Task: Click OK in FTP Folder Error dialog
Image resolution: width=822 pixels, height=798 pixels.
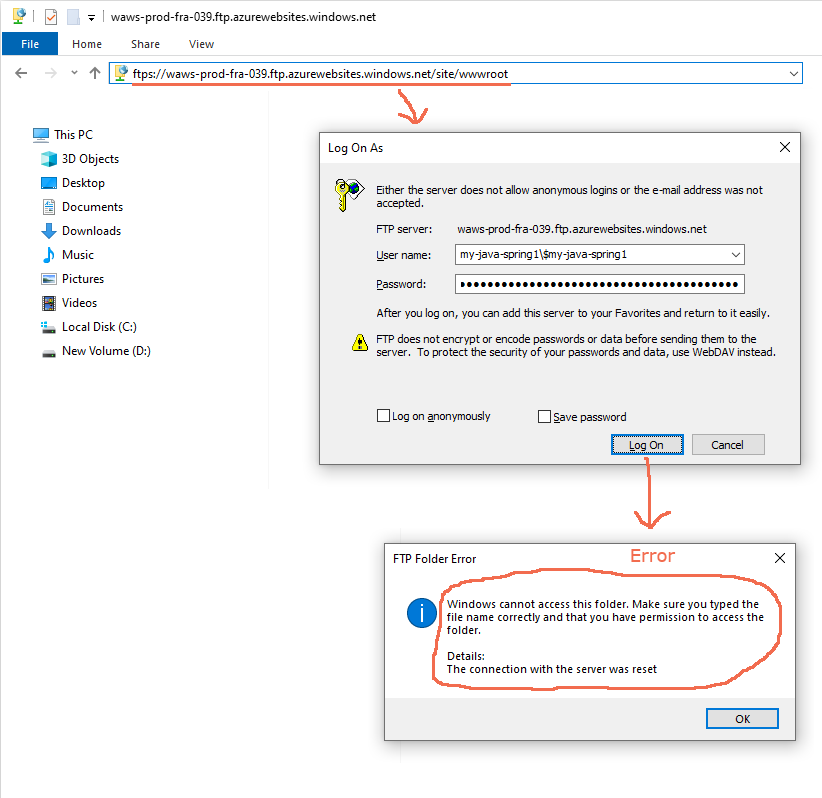Action: coord(742,719)
